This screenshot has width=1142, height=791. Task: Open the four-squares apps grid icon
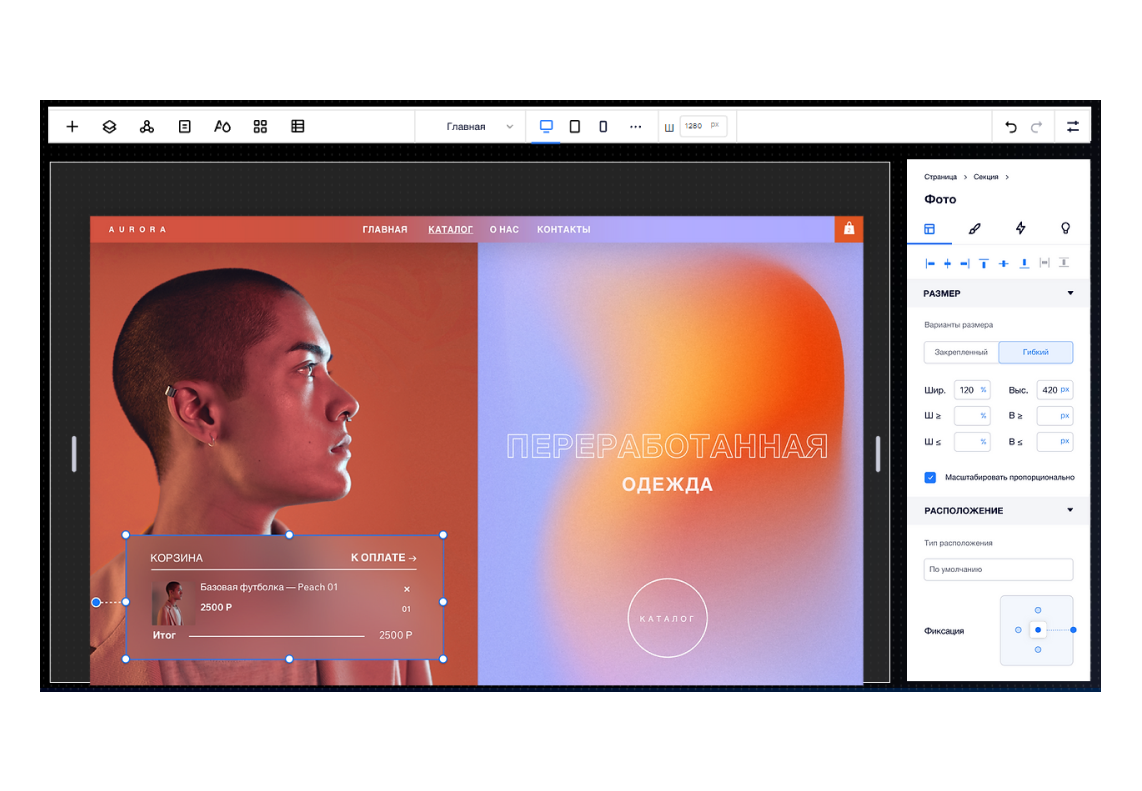coord(260,127)
